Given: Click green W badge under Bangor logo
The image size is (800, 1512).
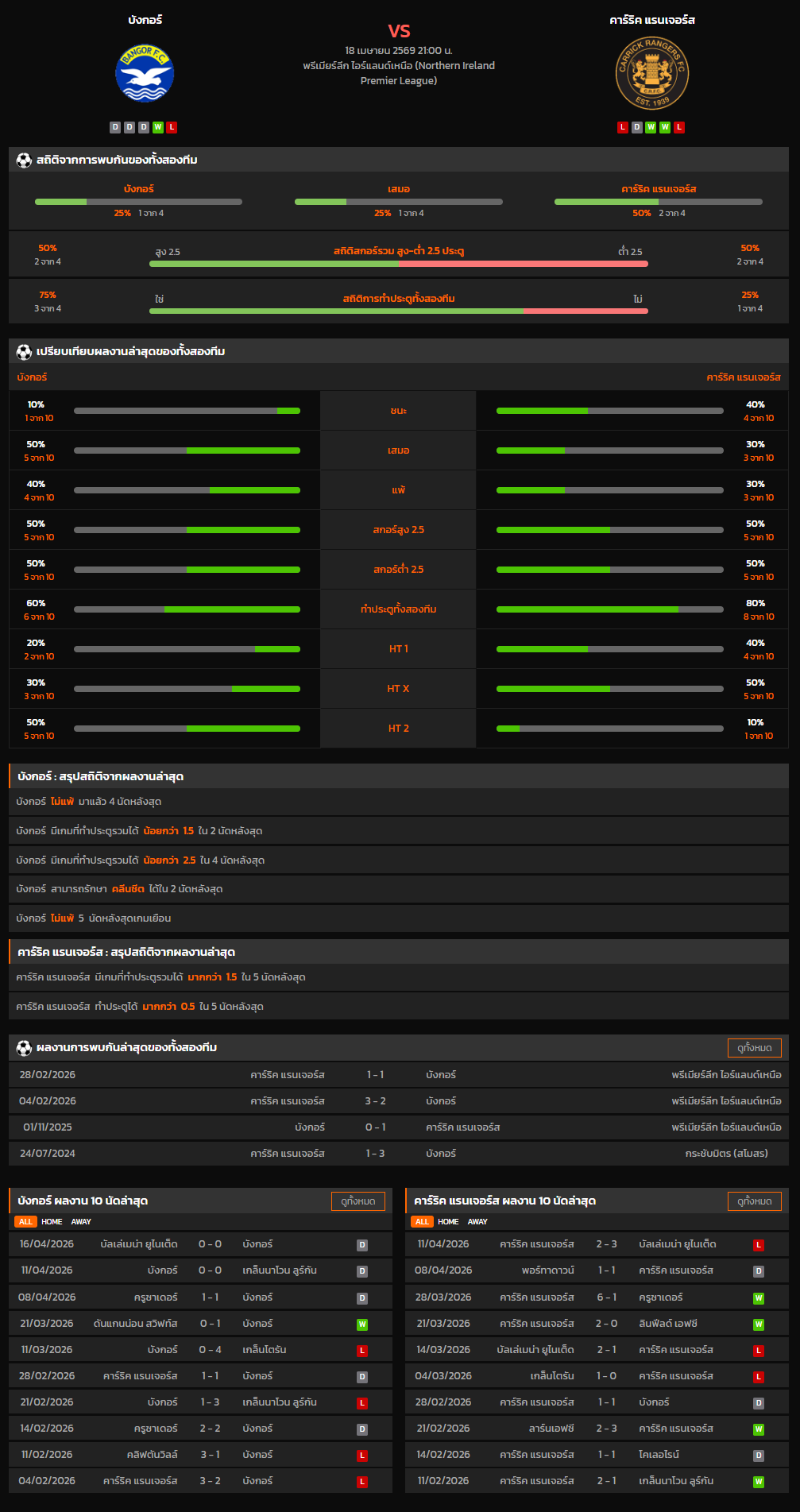Looking at the screenshot, I should 158,127.
